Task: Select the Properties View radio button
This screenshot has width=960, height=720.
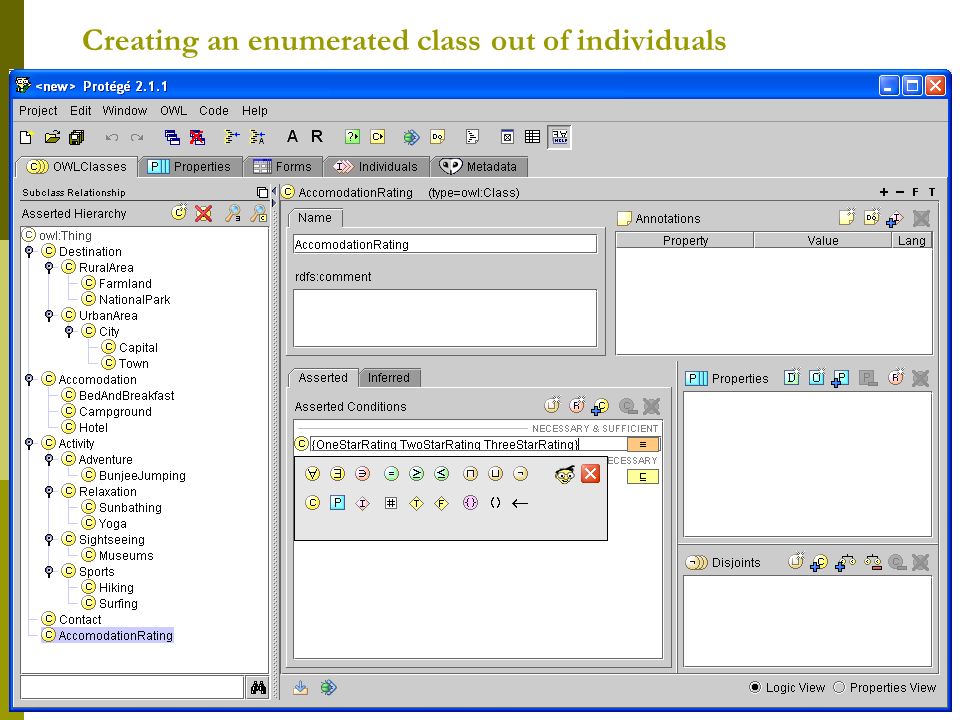Action: [839, 687]
